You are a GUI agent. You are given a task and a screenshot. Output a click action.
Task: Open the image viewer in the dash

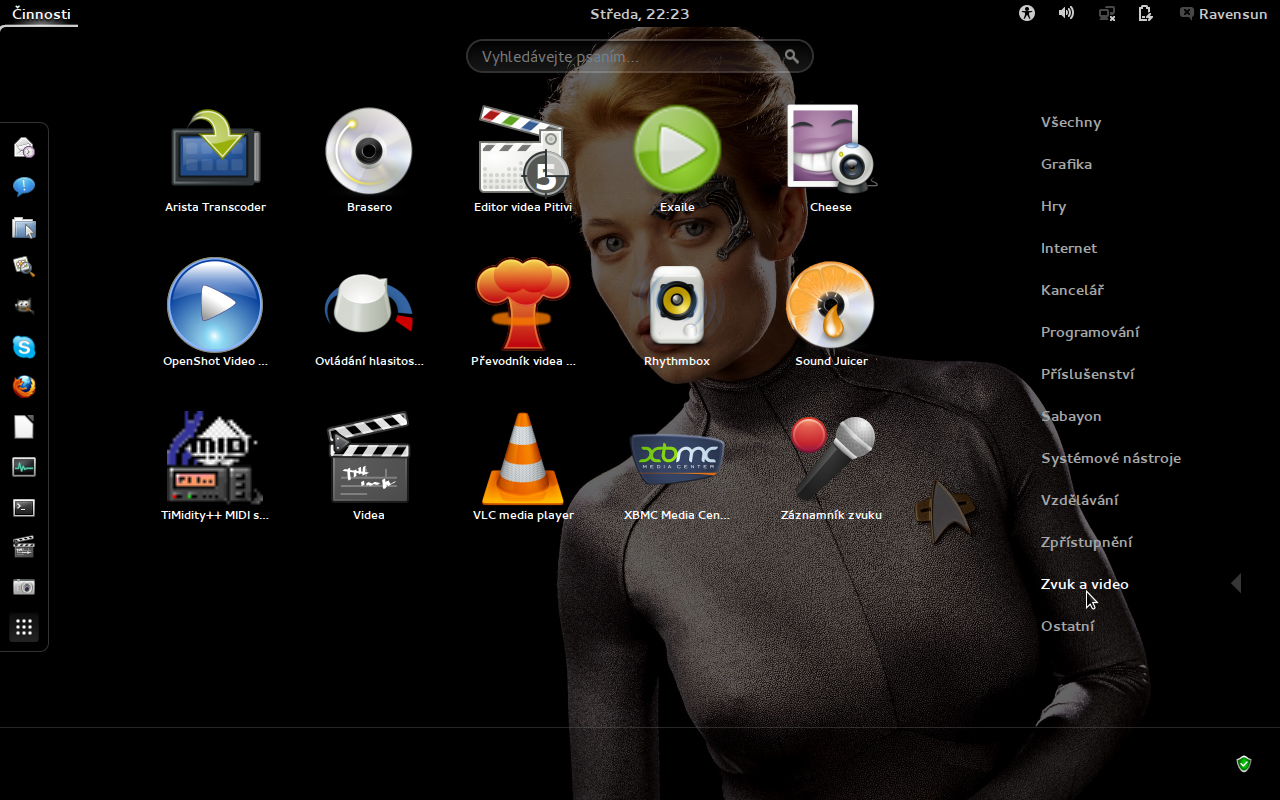24,267
